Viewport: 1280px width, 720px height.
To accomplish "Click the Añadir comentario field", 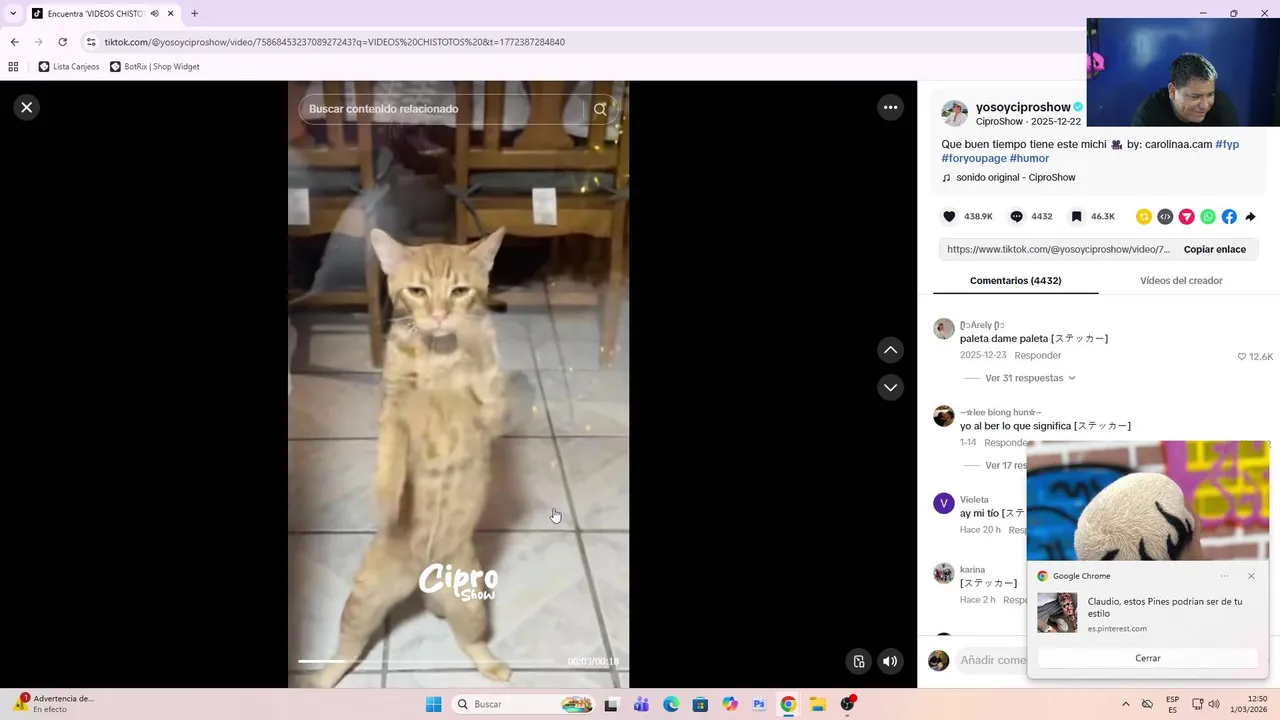I will [x=992, y=660].
